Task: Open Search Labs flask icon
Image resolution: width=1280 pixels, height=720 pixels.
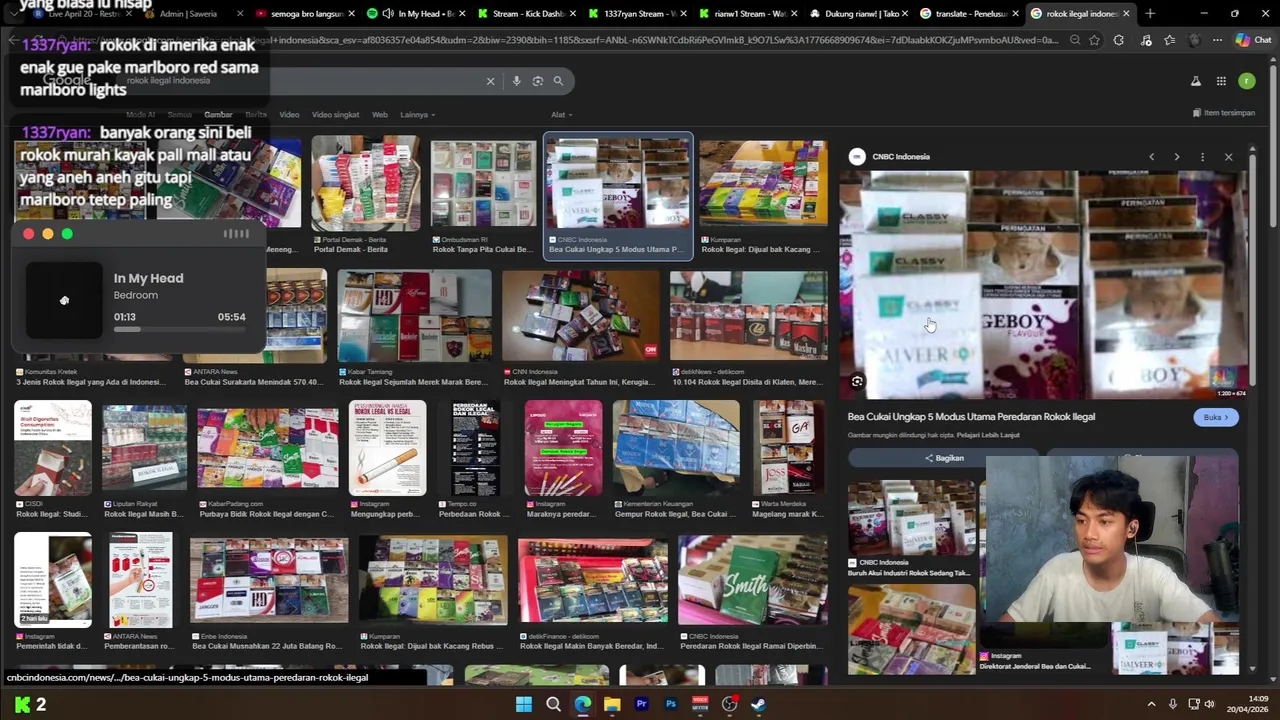Action: [x=1196, y=81]
